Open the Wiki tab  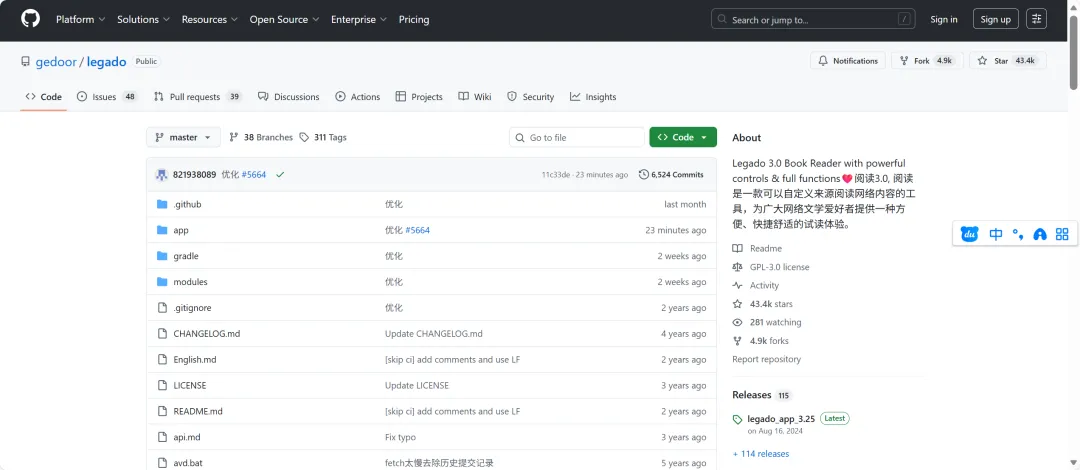[x=475, y=96]
